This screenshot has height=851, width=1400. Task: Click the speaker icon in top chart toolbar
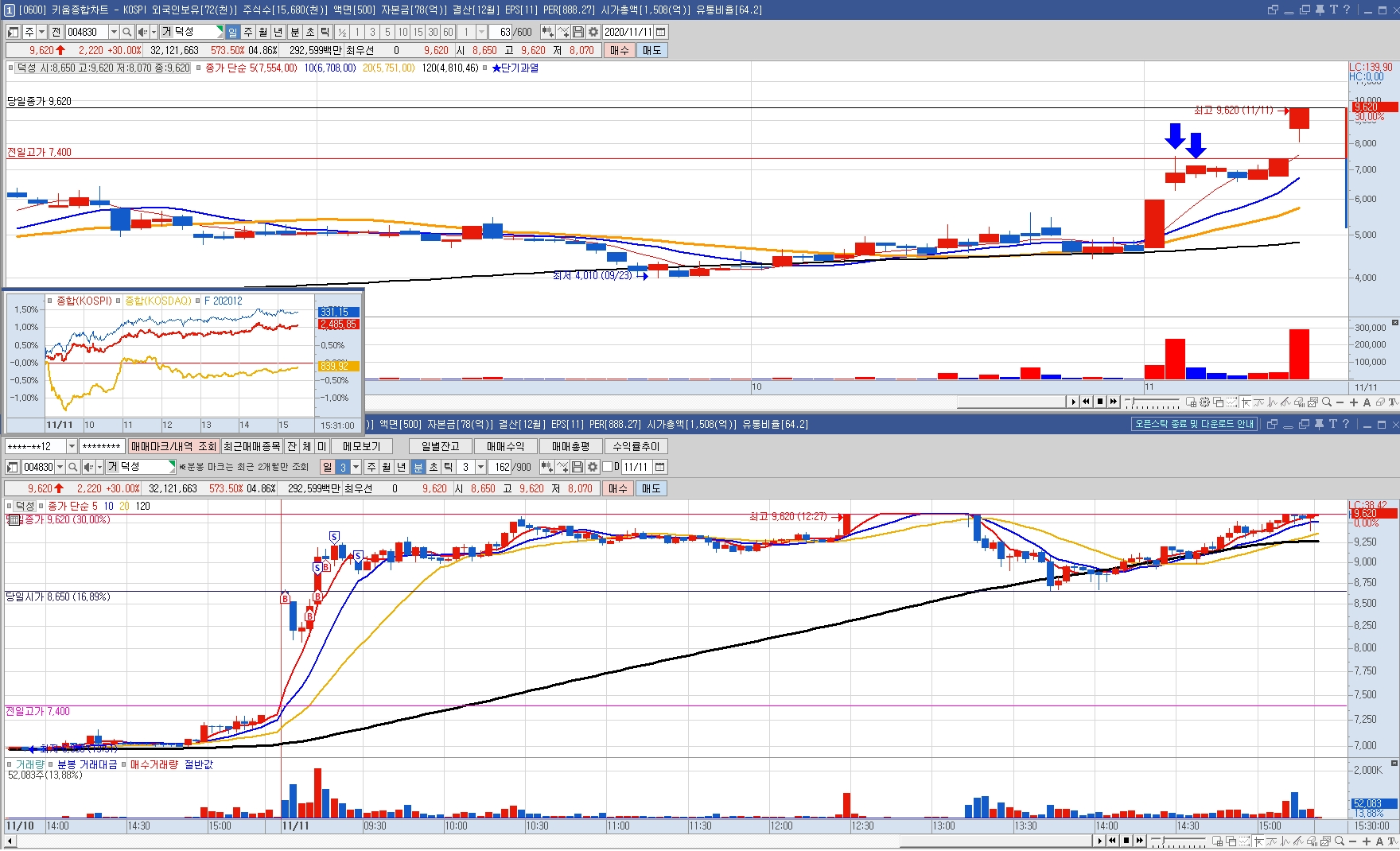[142, 32]
